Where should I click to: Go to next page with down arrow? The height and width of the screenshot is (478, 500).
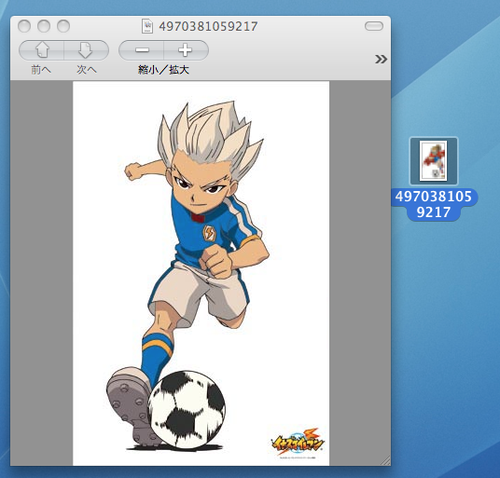point(86,50)
